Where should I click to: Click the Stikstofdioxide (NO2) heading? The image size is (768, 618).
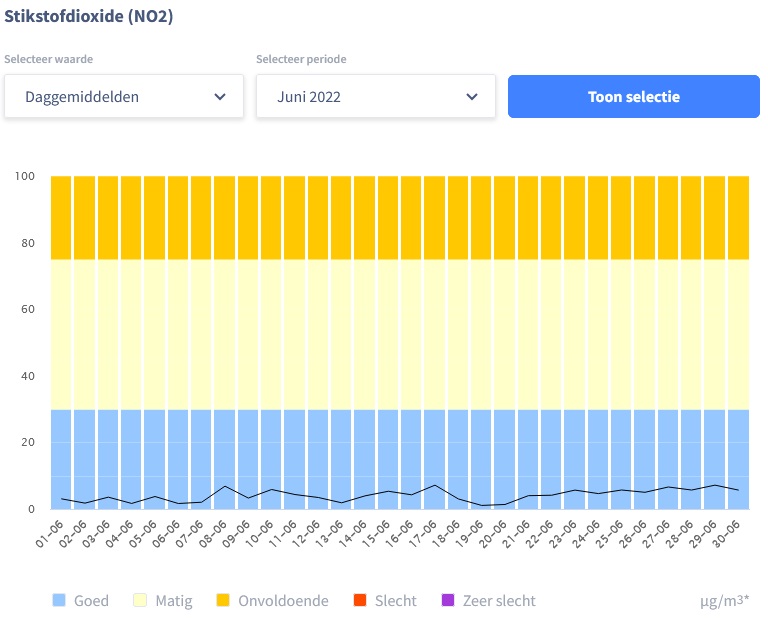point(89,16)
